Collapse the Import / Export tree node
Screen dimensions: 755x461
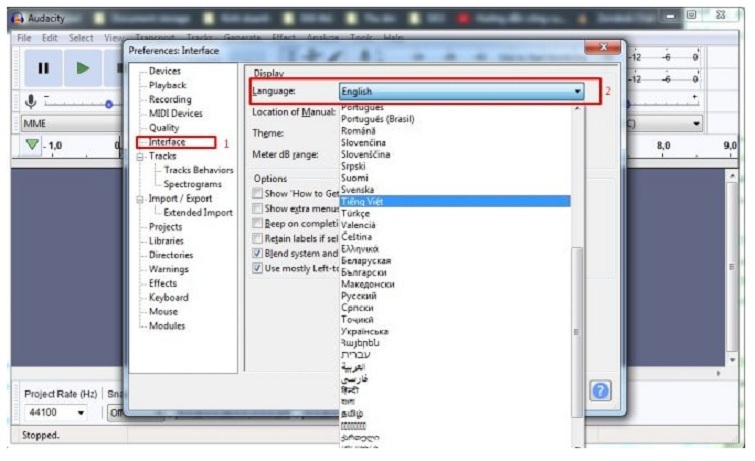[x=141, y=199]
